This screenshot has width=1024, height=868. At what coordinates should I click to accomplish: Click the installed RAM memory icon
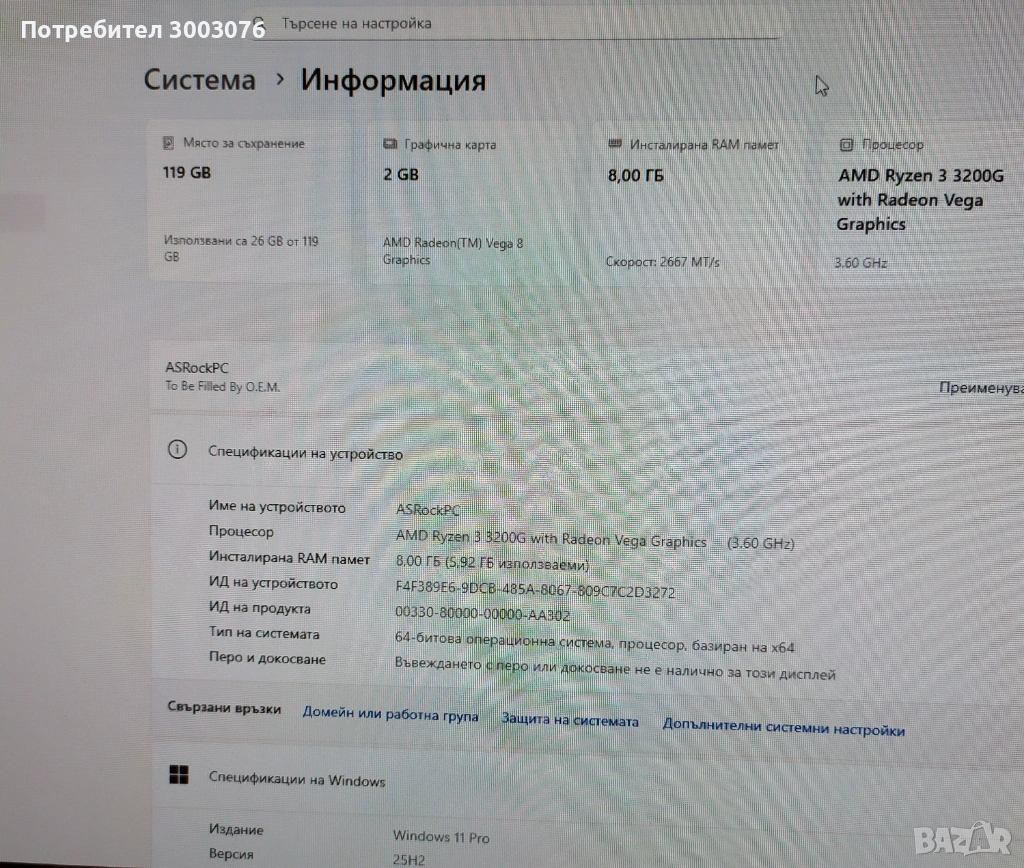point(615,143)
